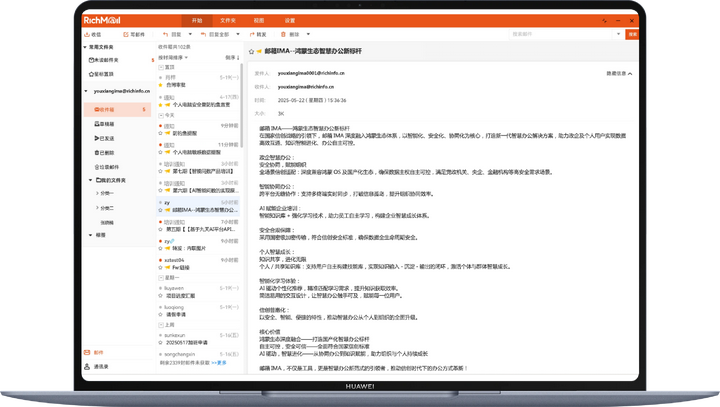Forward the message with 转发 button
This screenshot has width=720, height=407.
258,34
